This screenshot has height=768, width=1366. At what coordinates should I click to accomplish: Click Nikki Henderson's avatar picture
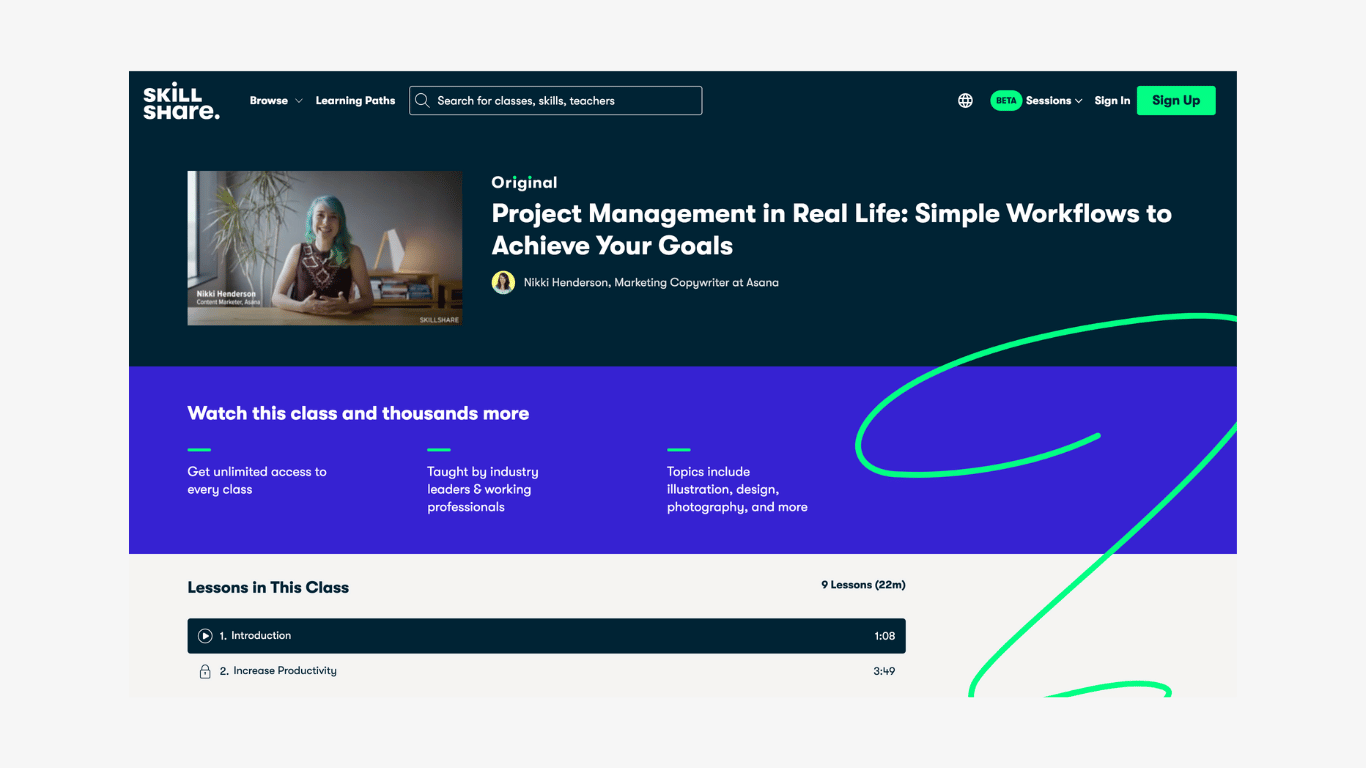point(503,283)
